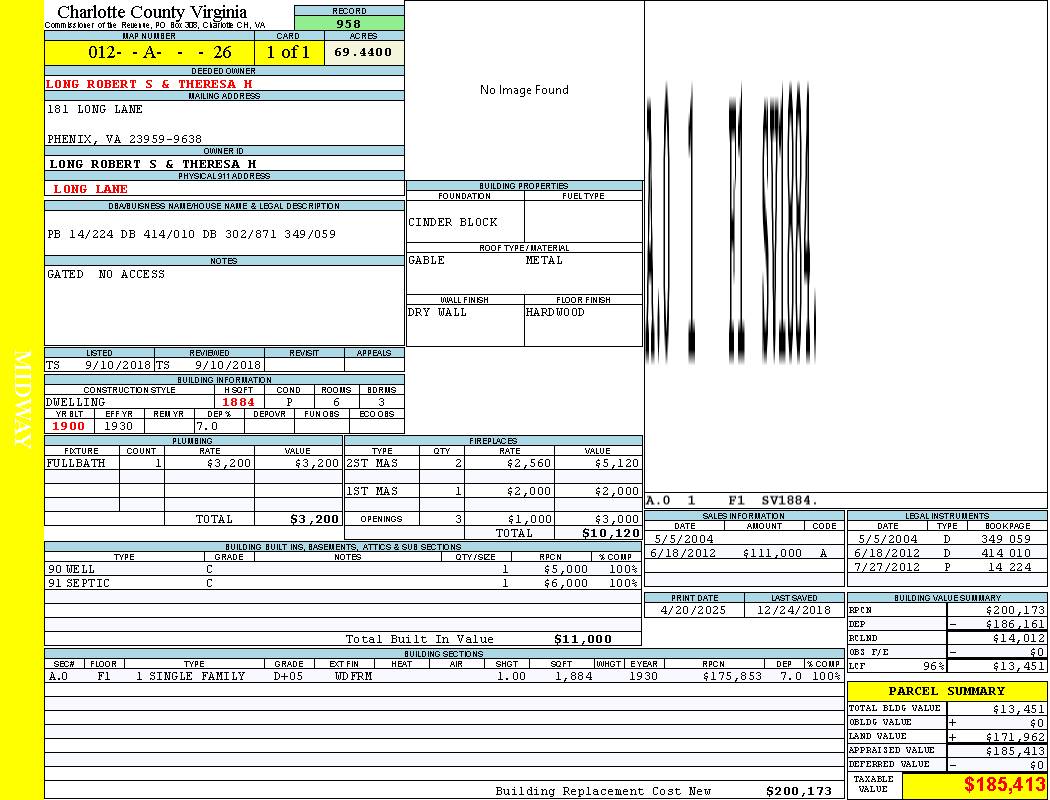Select the record number 958
Screen dimensions: 1050x800
pyautogui.click(x=349, y=24)
